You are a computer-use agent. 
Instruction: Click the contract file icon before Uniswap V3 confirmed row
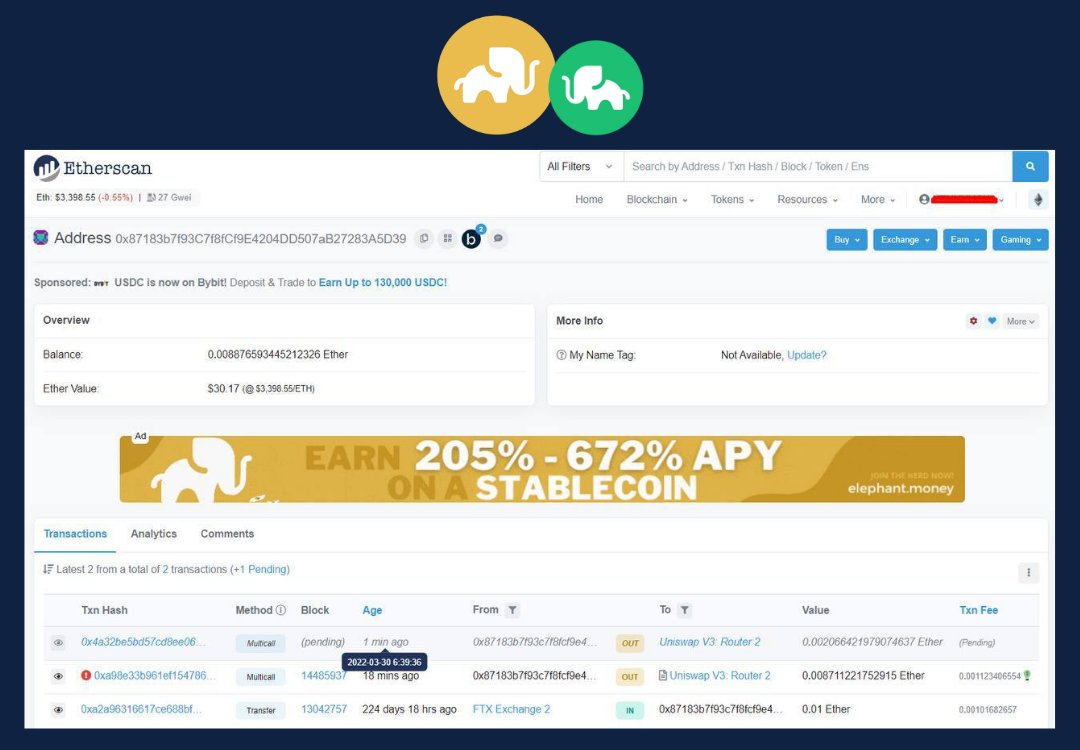click(x=663, y=676)
